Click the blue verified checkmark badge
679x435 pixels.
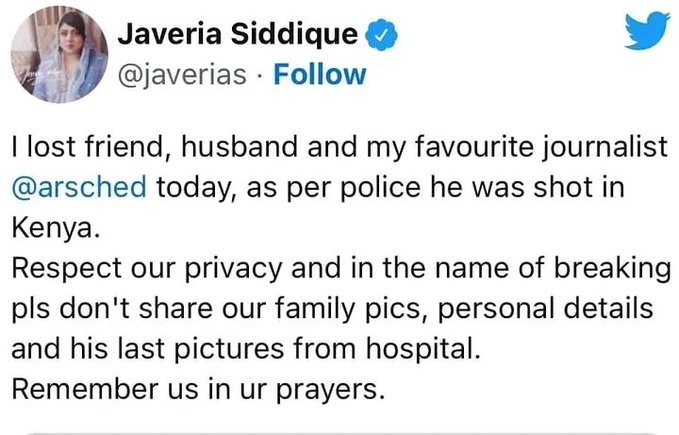click(x=382, y=35)
